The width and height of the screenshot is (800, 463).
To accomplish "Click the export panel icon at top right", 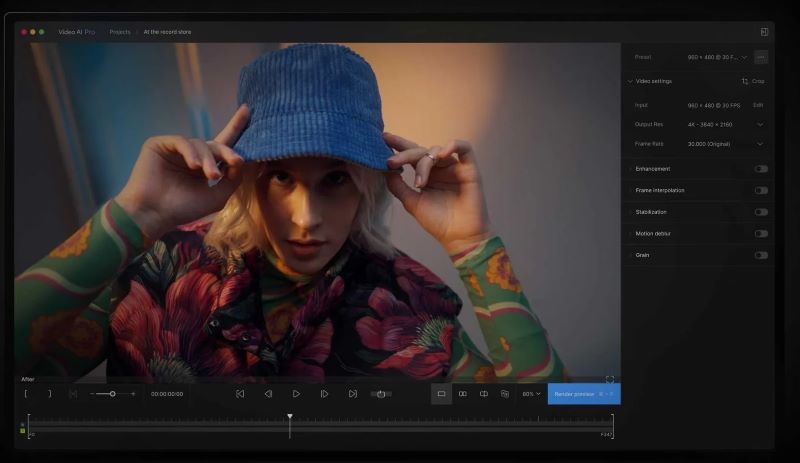I will point(764,32).
